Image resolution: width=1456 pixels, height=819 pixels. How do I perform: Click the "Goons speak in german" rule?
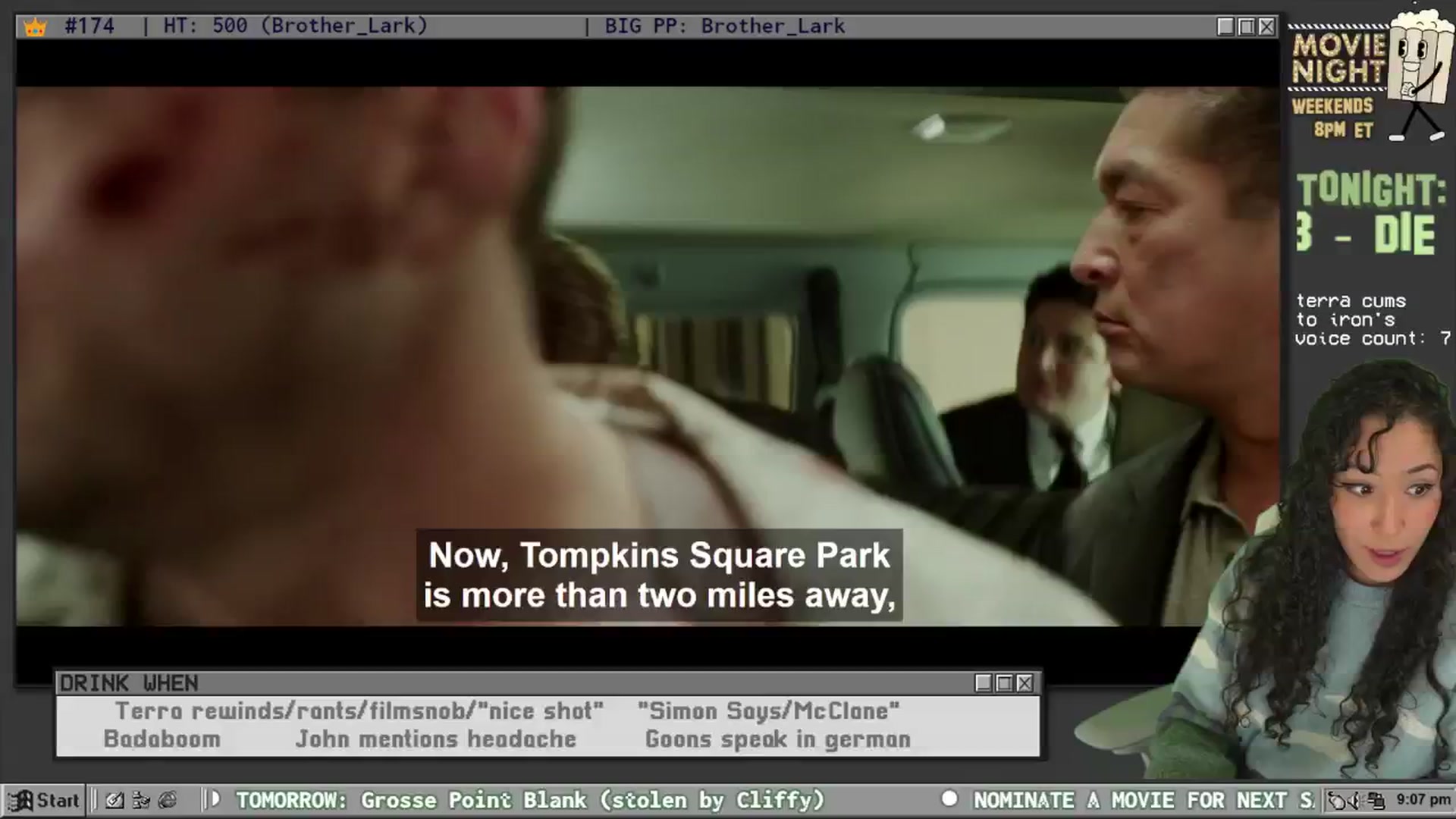pos(778,739)
